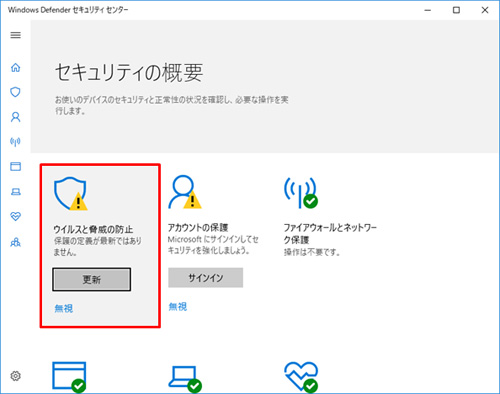500x394 pixels.
Task: Open the ファイアウォールとネットワーク保護 tile title
Action: click(x=330, y=233)
